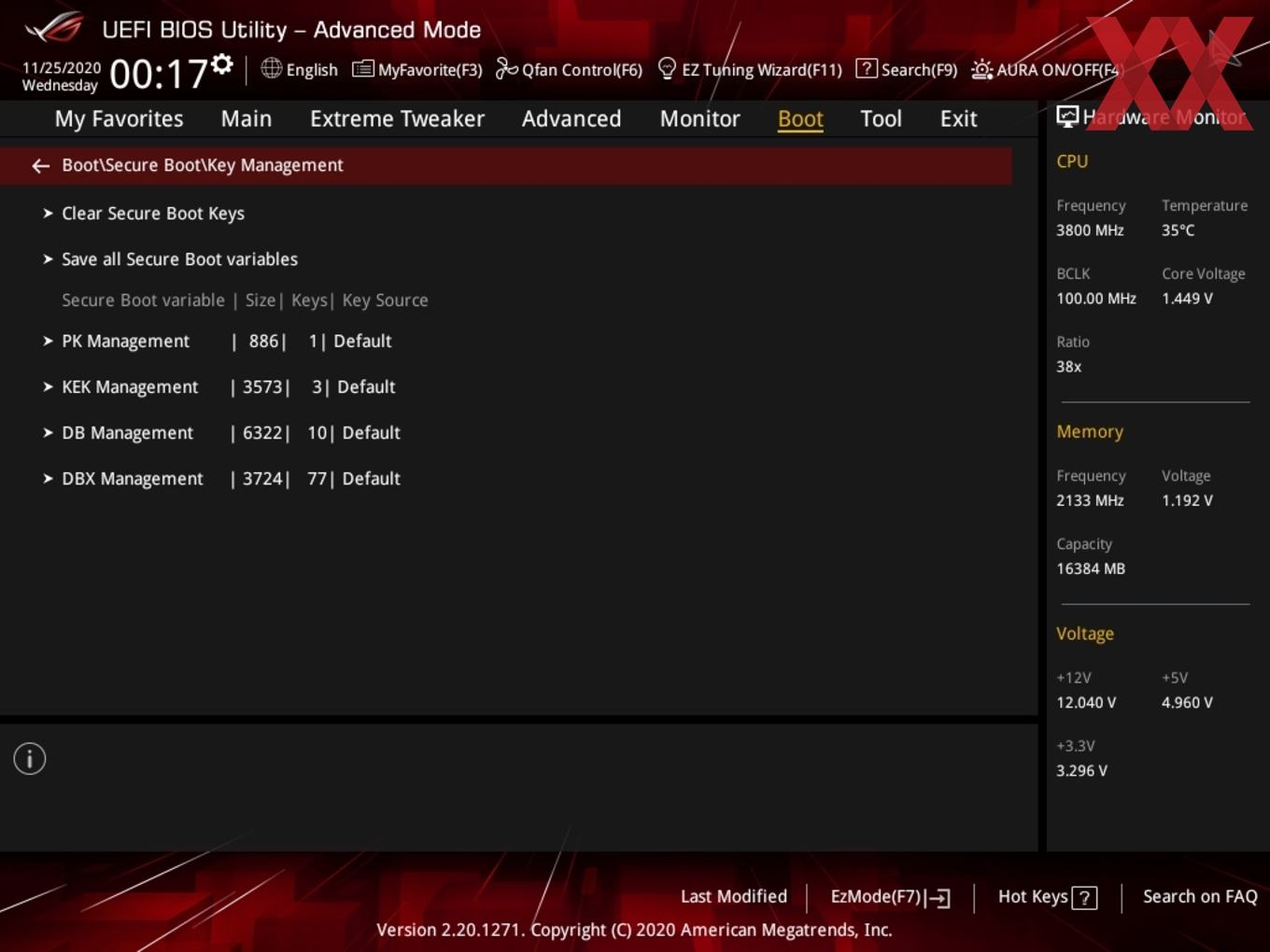Viewport: 1270px width, 952px height.
Task: Click the 11/25/2020 date text
Action: point(61,68)
